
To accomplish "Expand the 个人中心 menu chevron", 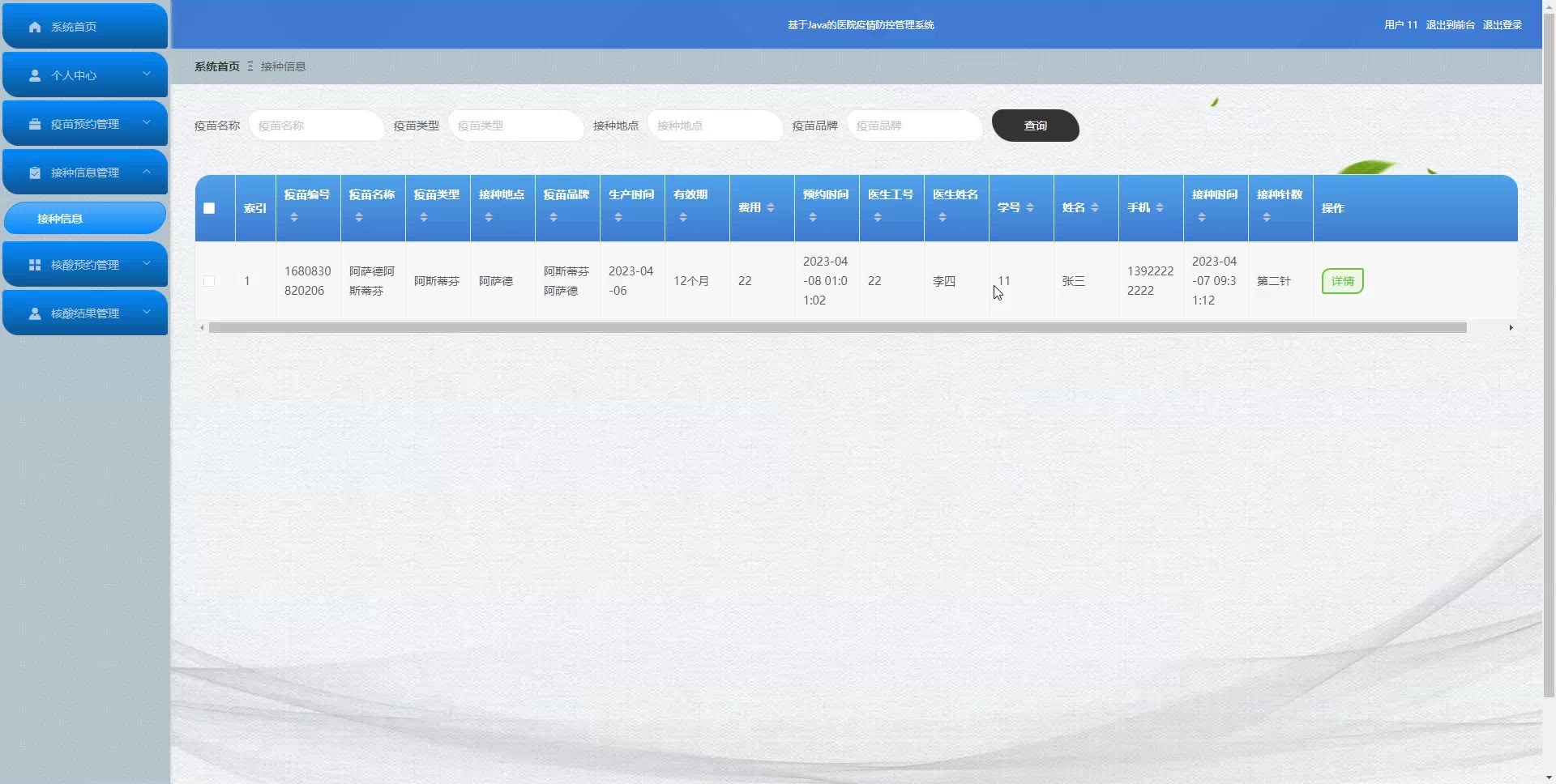I will point(147,74).
